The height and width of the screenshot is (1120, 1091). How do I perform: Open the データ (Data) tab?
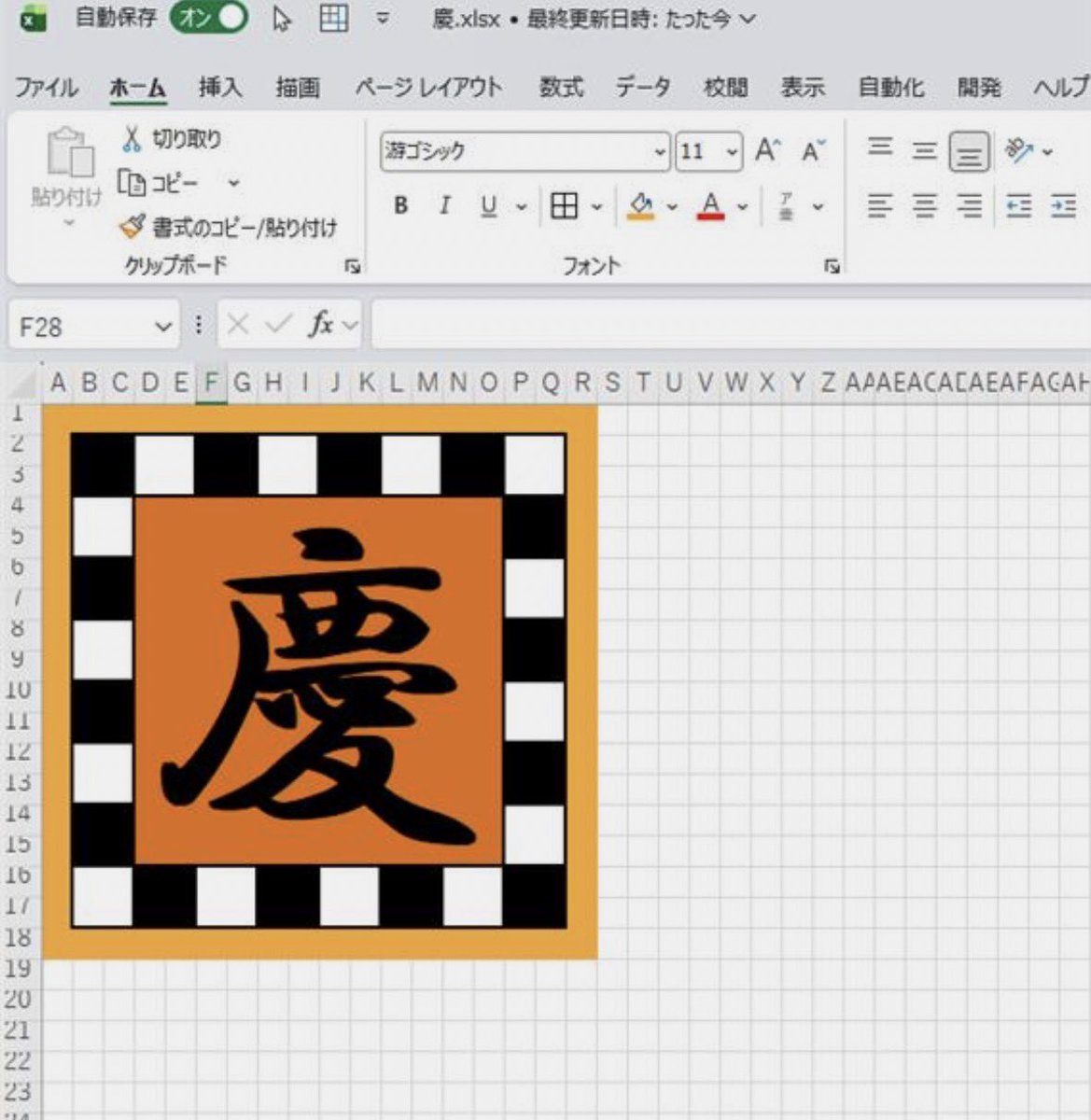pos(643,88)
